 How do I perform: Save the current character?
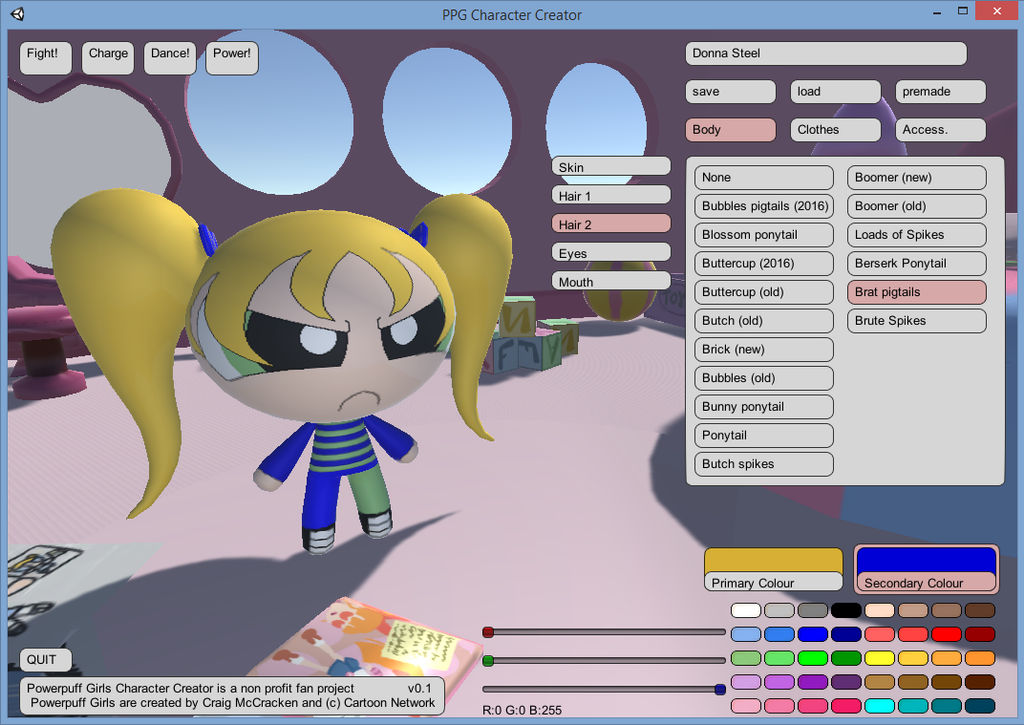point(730,91)
